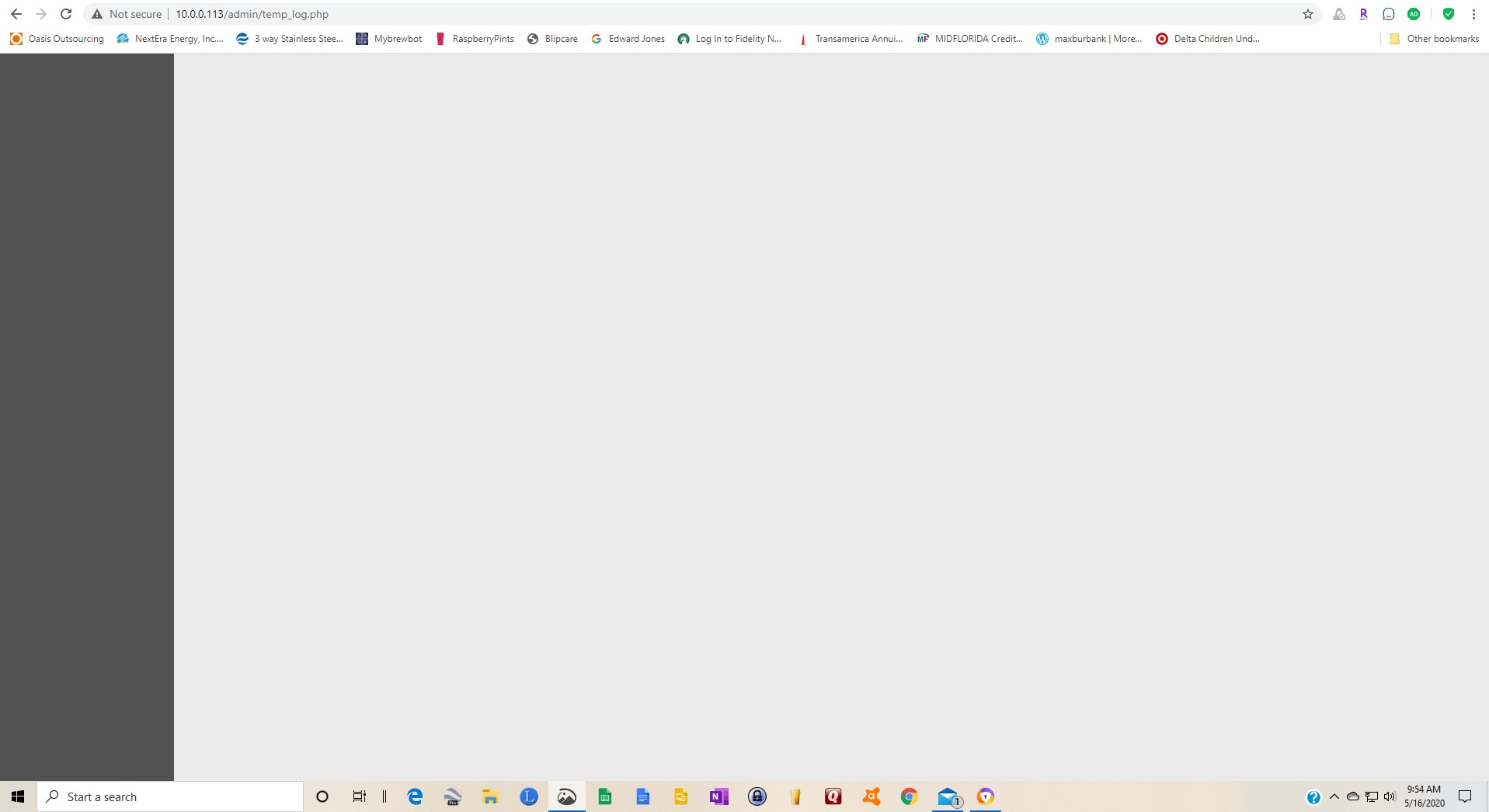Open the padlock password app on taskbar

(757, 796)
